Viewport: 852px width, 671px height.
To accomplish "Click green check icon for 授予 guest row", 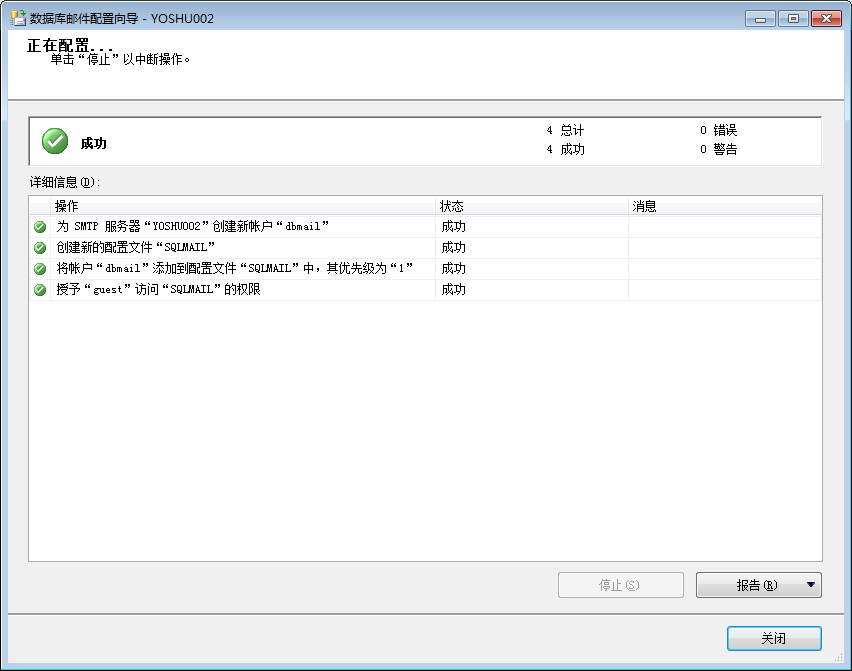I will (40, 290).
